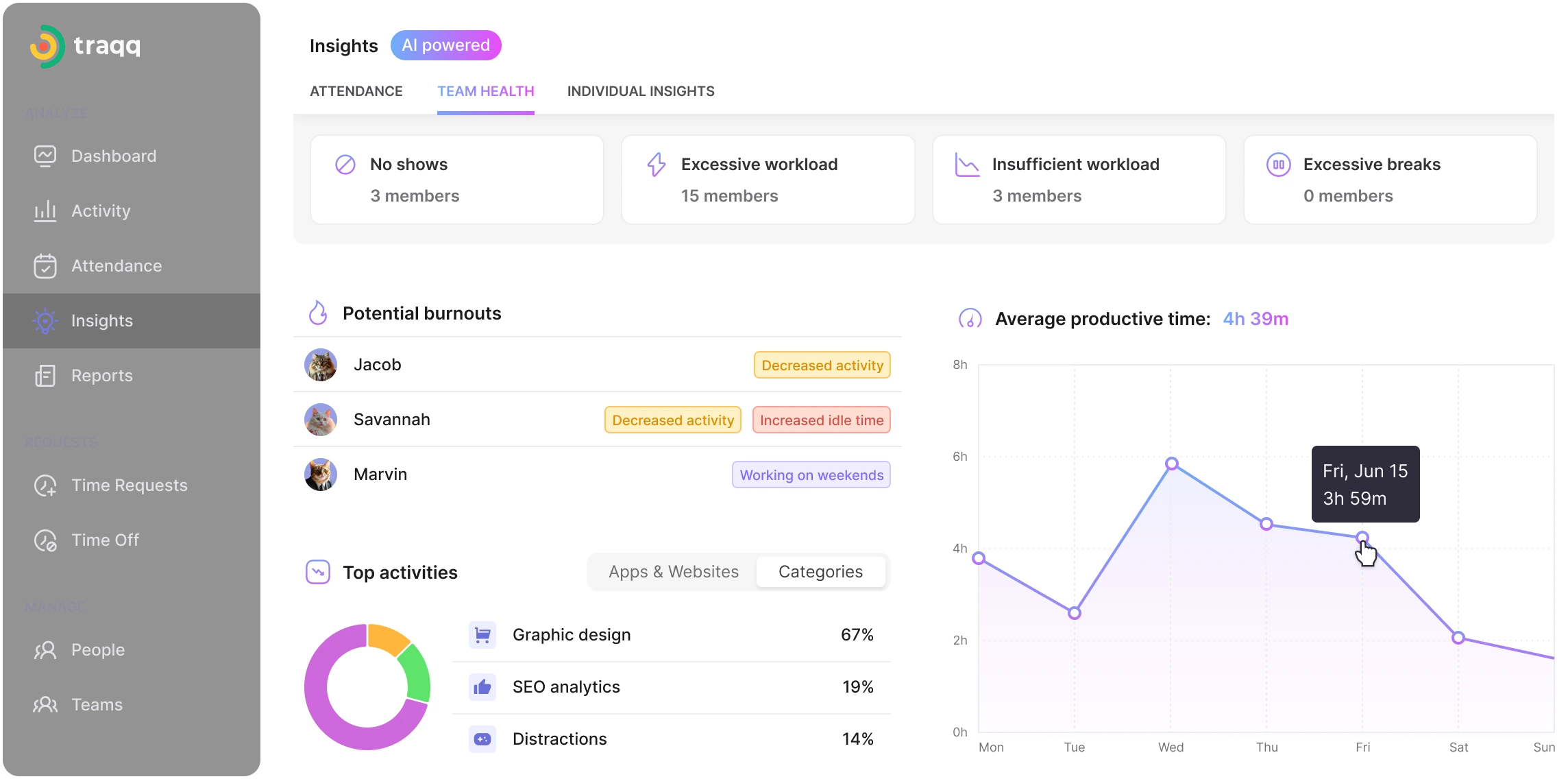Switch to the Apps & Websites view

pos(674,571)
